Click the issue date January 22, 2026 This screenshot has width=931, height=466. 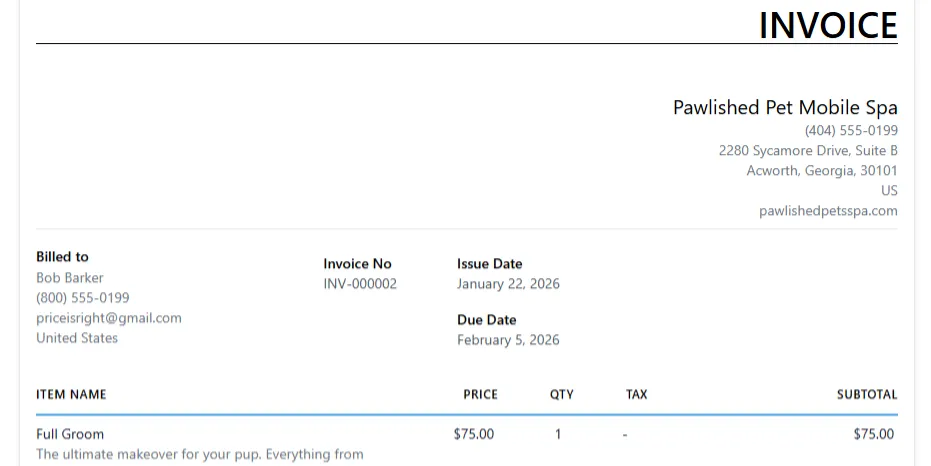(508, 284)
